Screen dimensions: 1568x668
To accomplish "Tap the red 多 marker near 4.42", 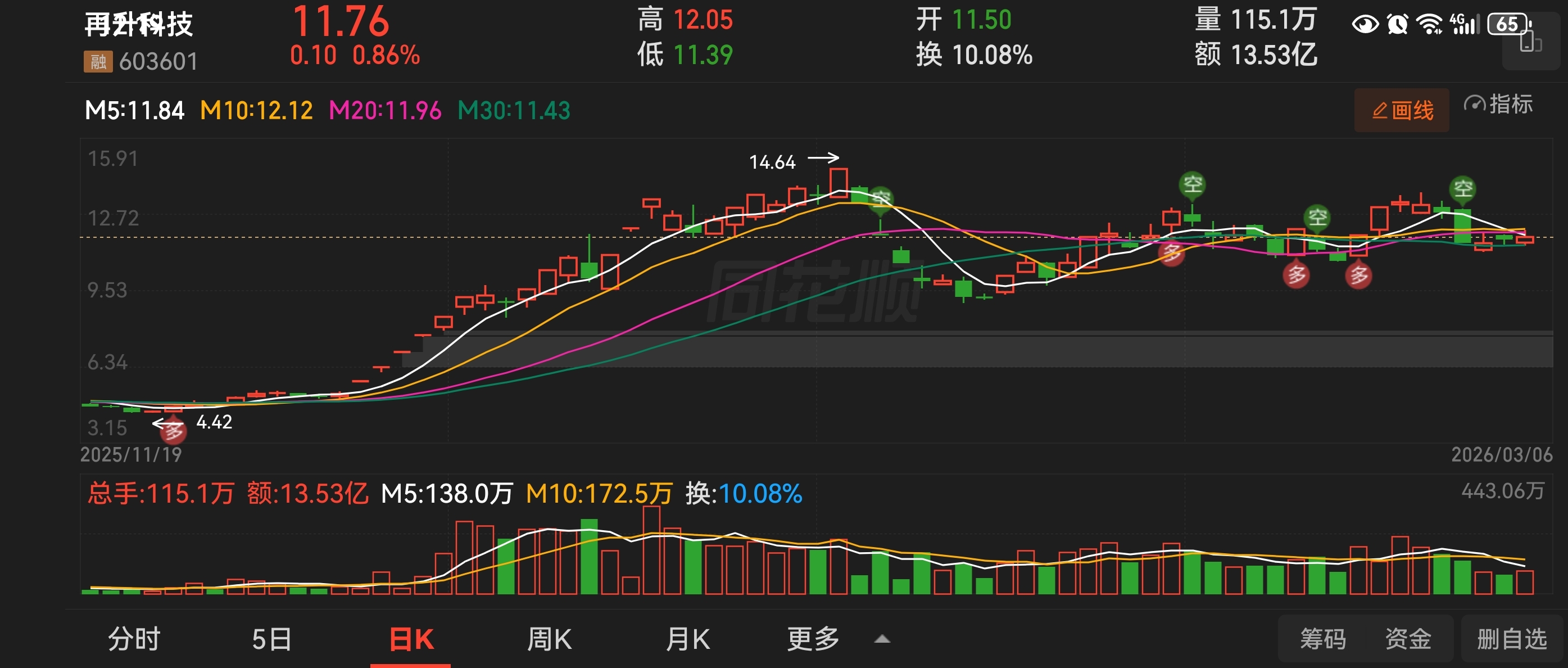I will tap(173, 431).
